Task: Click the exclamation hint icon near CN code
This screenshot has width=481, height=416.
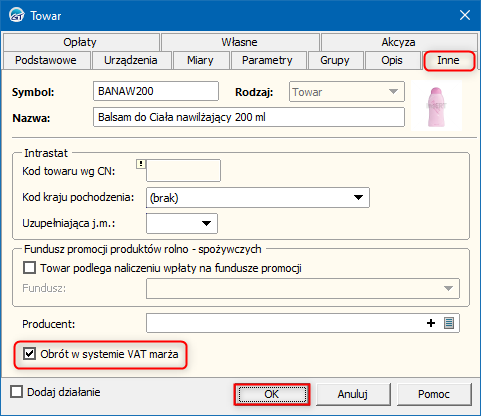Action: (141, 164)
